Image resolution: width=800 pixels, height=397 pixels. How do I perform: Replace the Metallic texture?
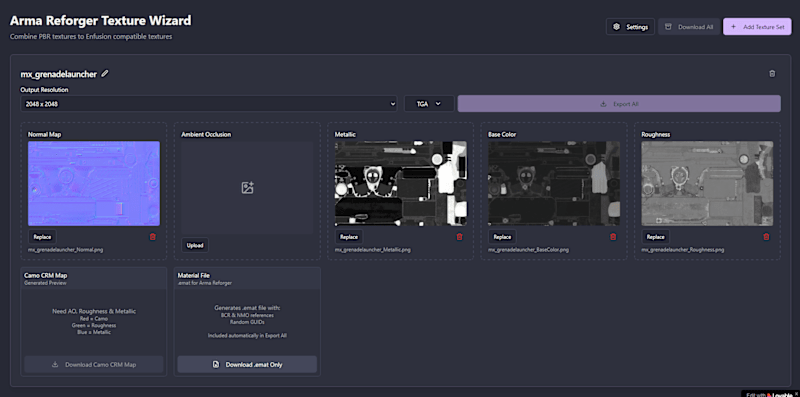pyautogui.click(x=349, y=237)
